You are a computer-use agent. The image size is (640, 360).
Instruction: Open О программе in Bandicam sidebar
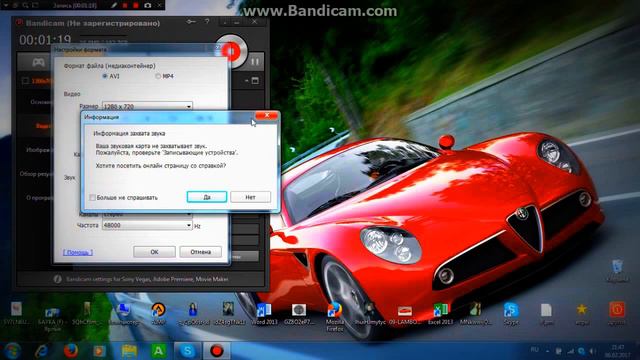(40, 198)
